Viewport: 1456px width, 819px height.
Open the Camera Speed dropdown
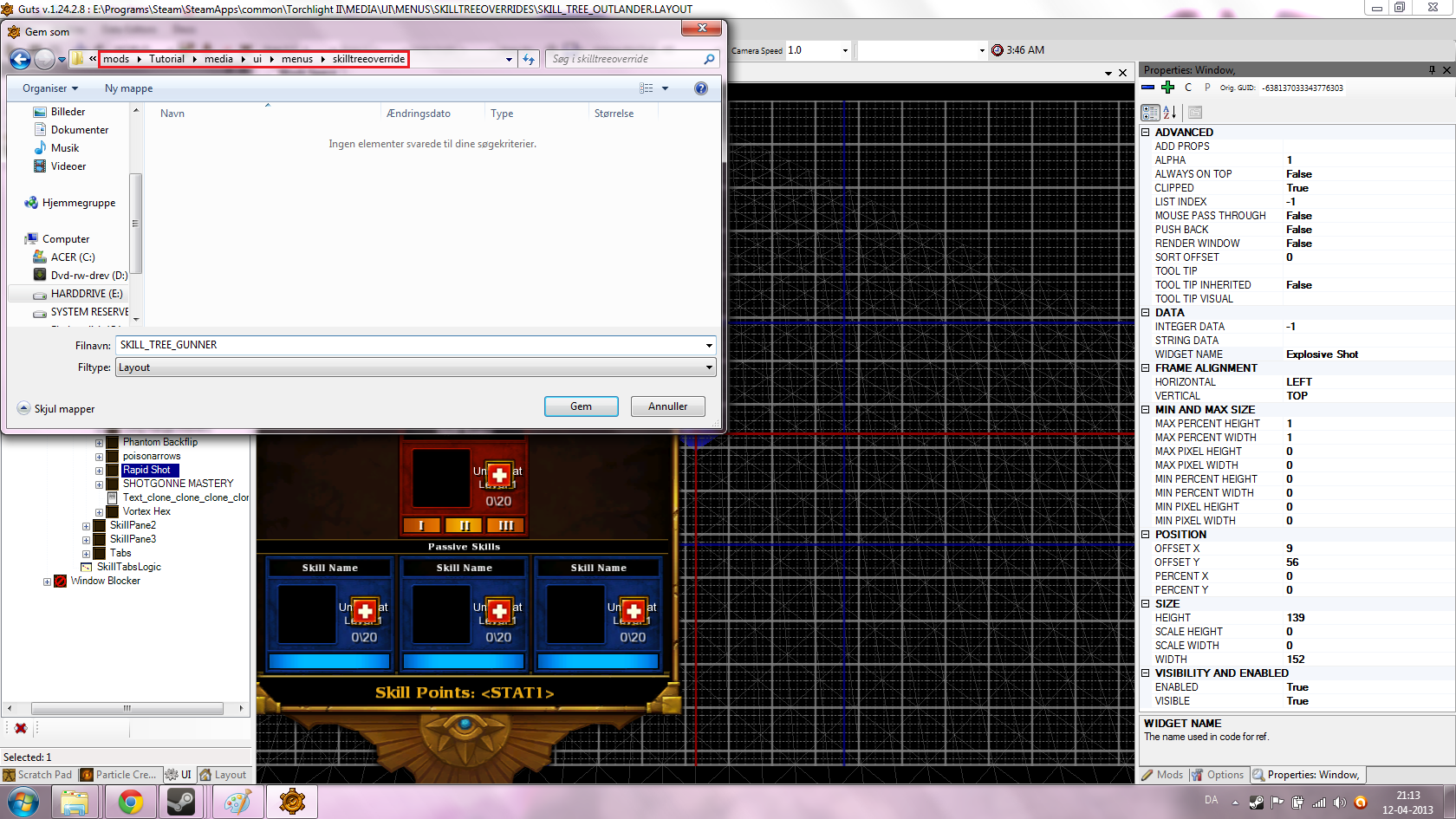(x=845, y=50)
